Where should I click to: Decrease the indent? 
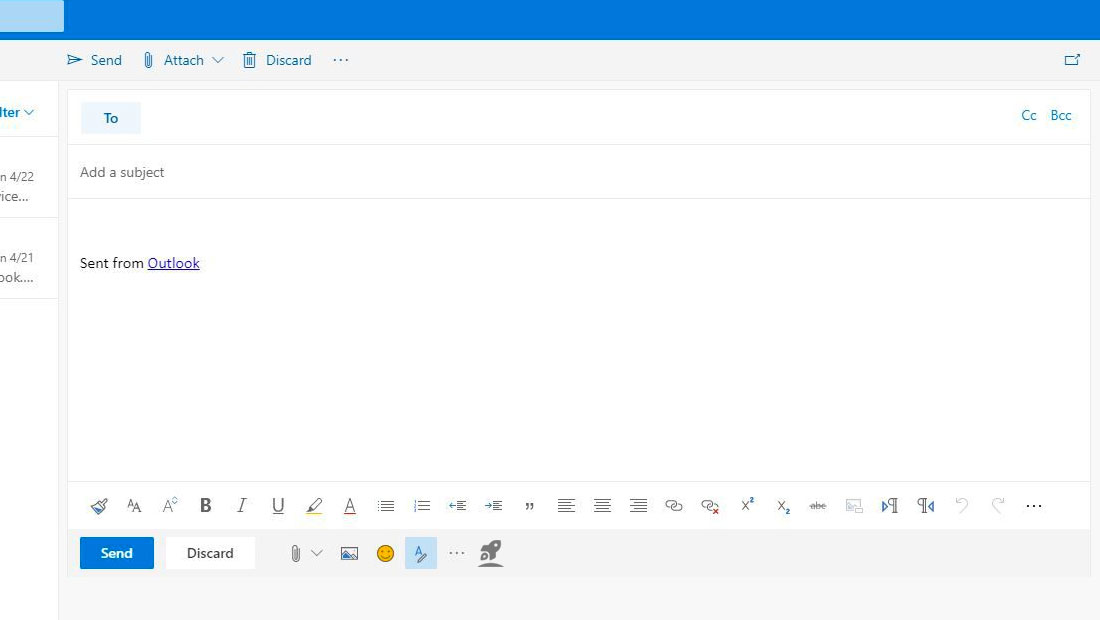pos(457,506)
